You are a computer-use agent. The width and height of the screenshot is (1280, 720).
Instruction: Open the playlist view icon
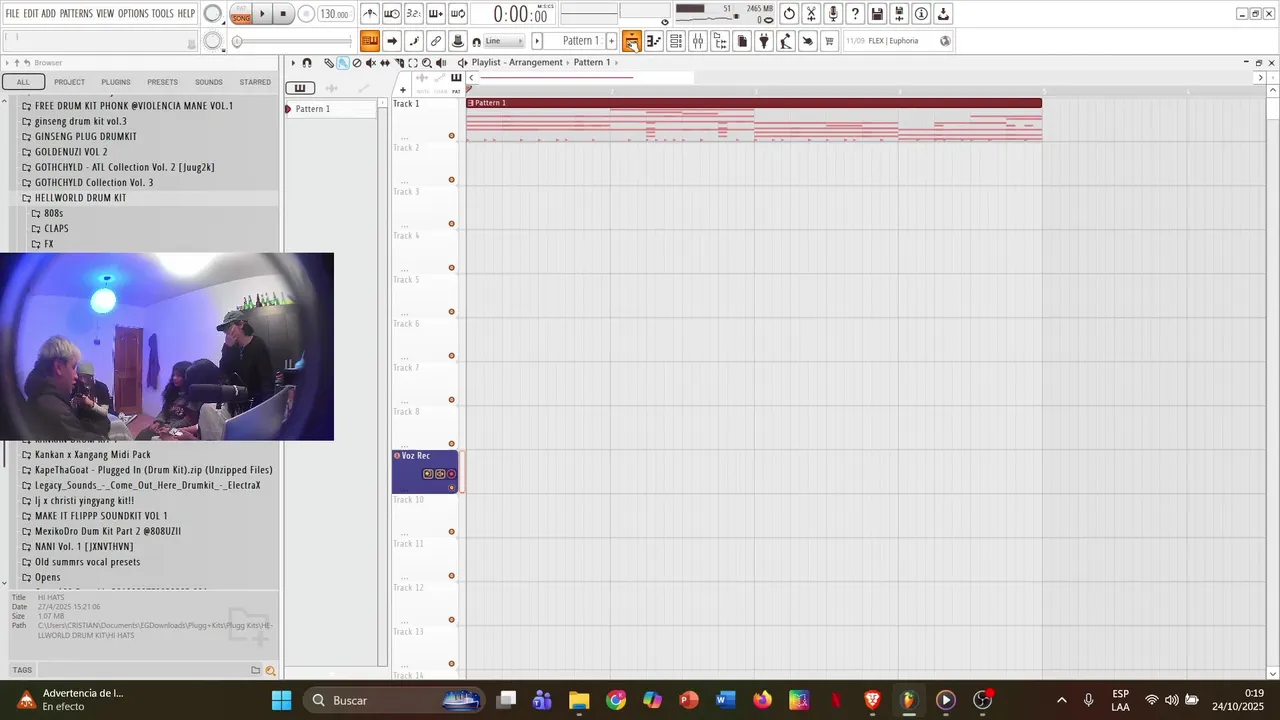click(632, 41)
